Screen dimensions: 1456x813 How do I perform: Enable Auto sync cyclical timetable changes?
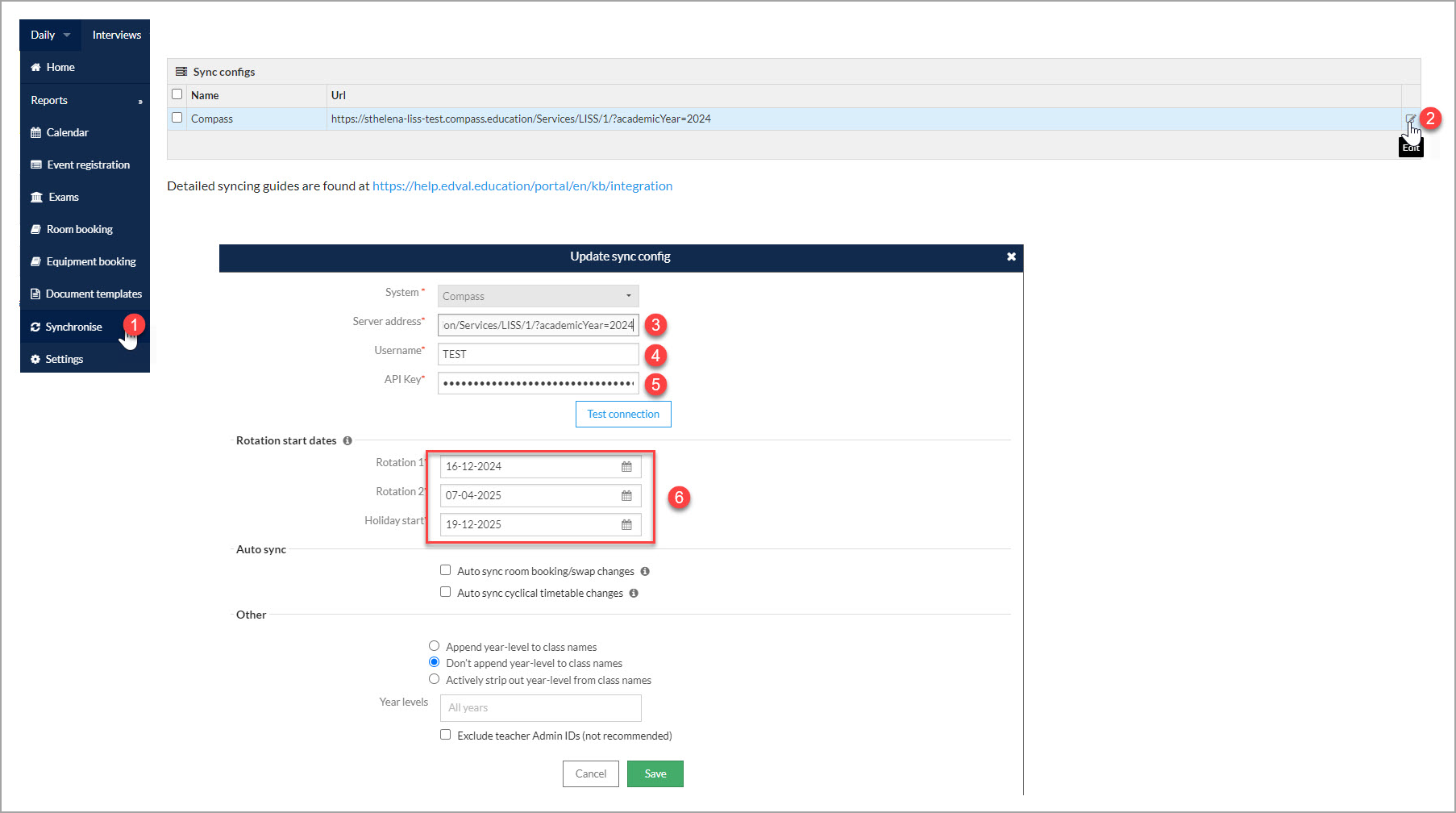445,592
